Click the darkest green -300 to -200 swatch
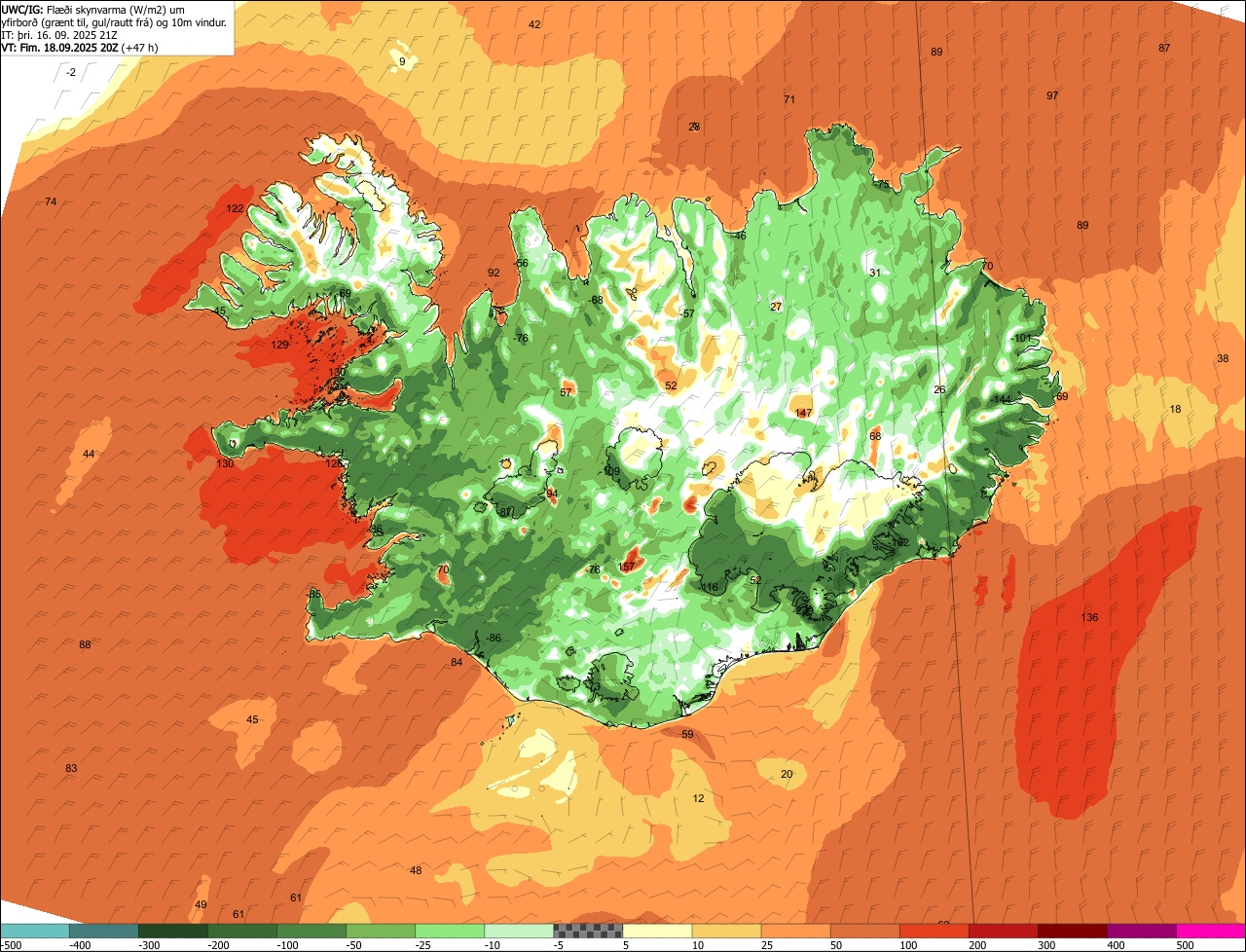The width and height of the screenshot is (1246, 952). [174, 931]
